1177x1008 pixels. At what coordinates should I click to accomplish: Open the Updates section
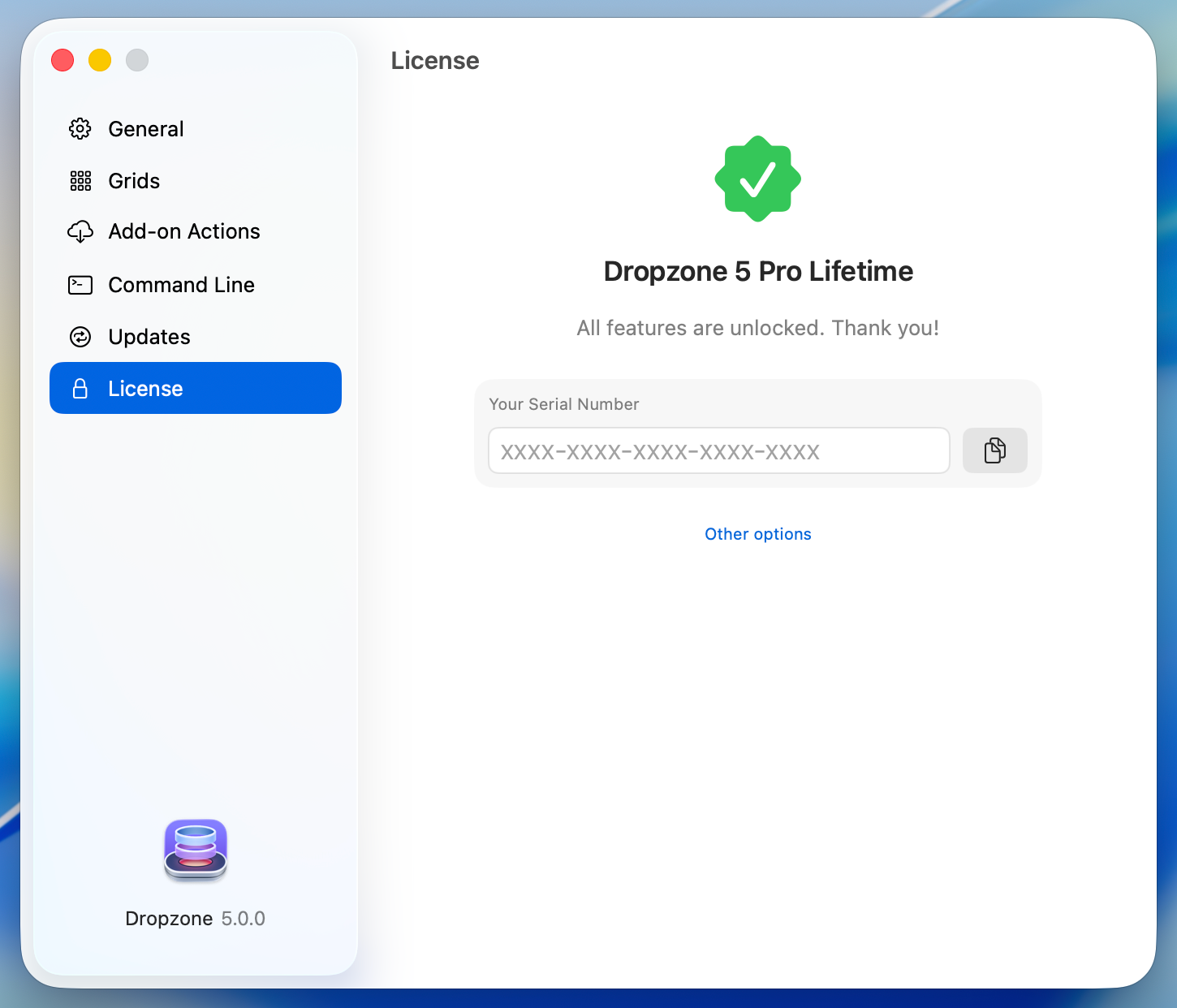[195, 337]
